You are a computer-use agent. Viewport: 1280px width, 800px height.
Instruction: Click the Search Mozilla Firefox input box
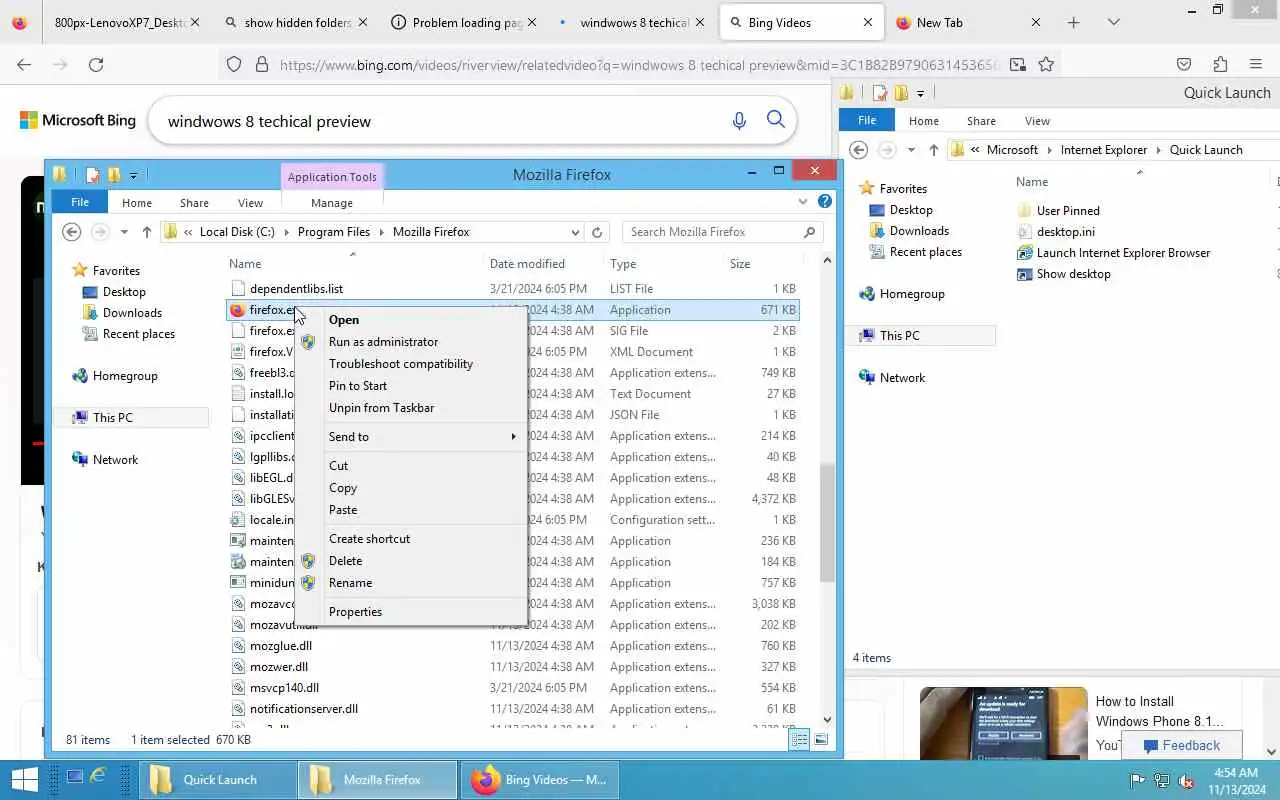(722, 232)
